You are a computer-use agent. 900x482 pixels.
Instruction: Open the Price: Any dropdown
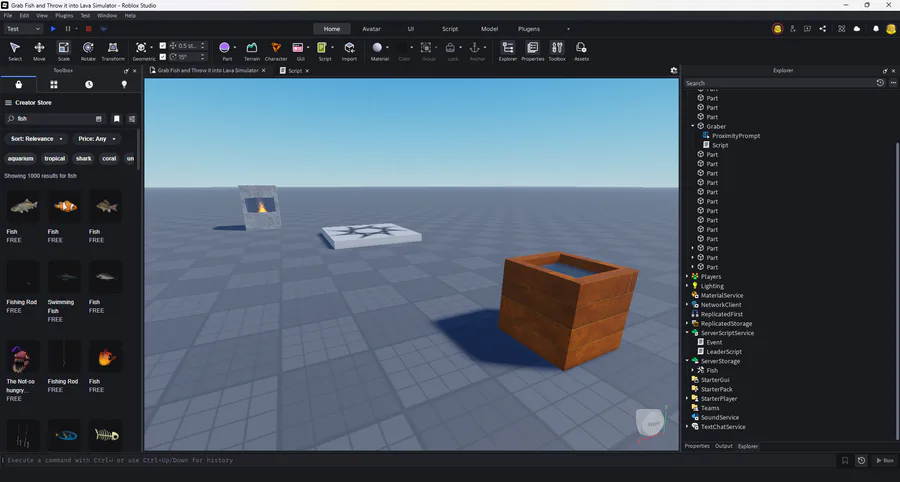click(x=97, y=139)
